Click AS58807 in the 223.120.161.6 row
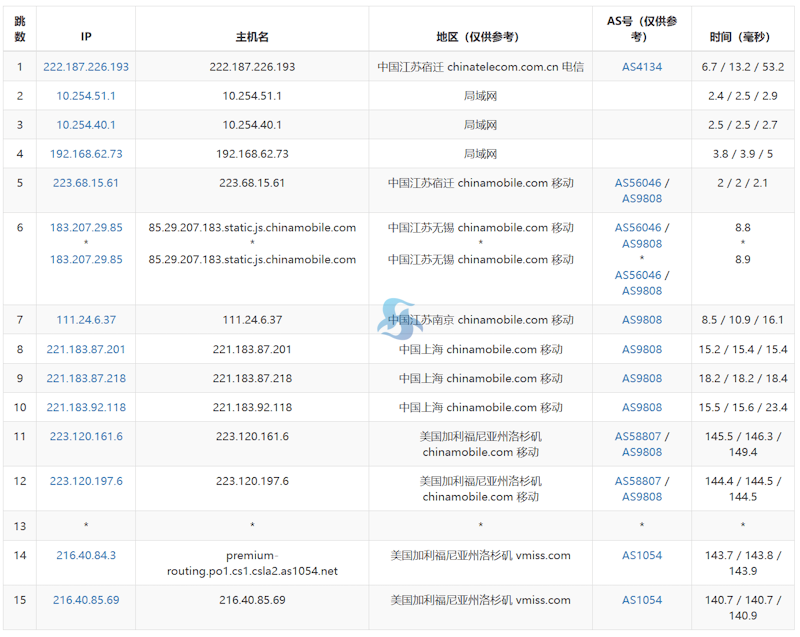The height and width of the screenshot is (637, 800). tap(638, 437)
